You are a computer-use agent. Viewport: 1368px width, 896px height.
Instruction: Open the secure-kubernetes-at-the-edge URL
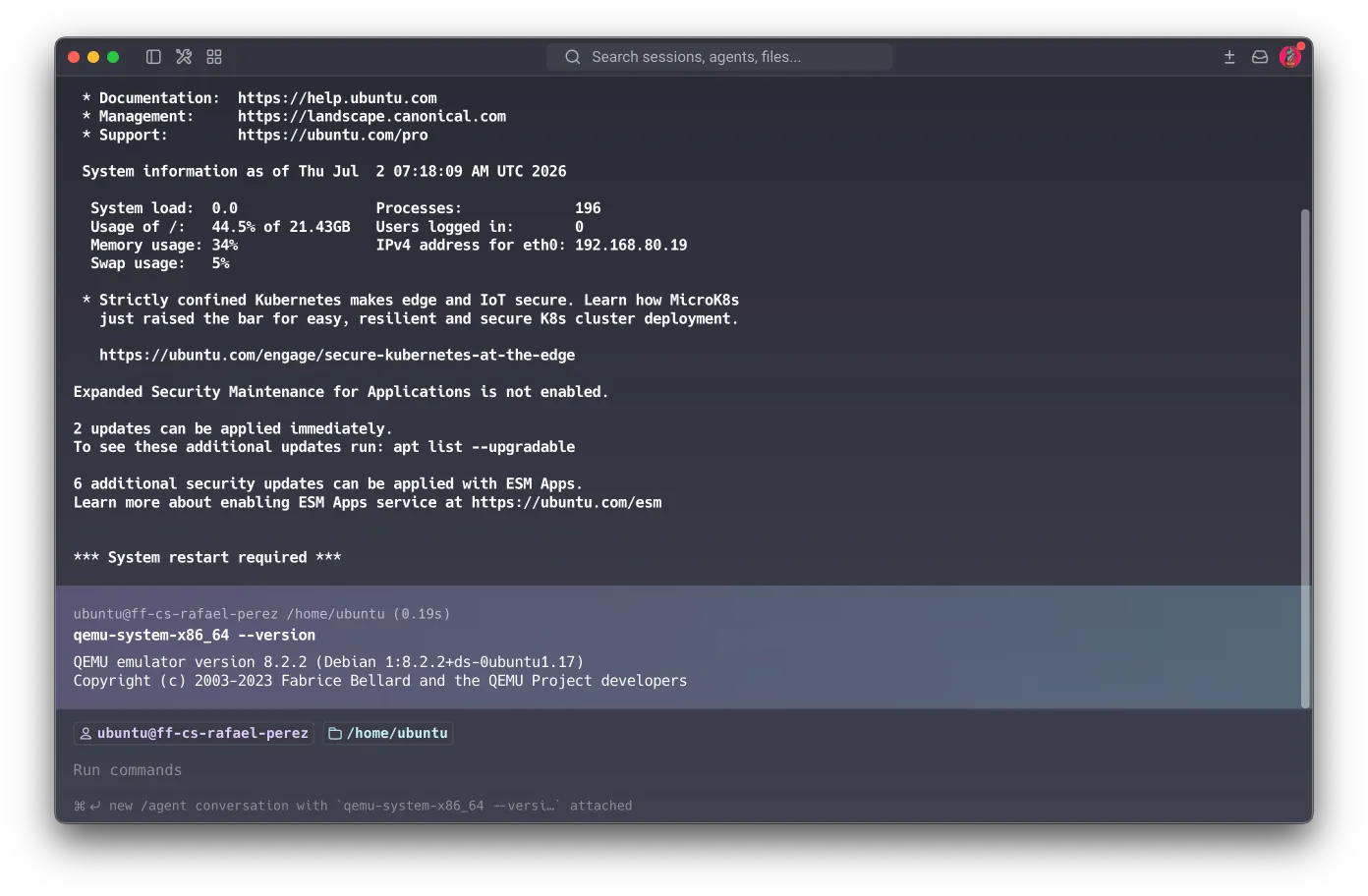click(x=337, y=355)
